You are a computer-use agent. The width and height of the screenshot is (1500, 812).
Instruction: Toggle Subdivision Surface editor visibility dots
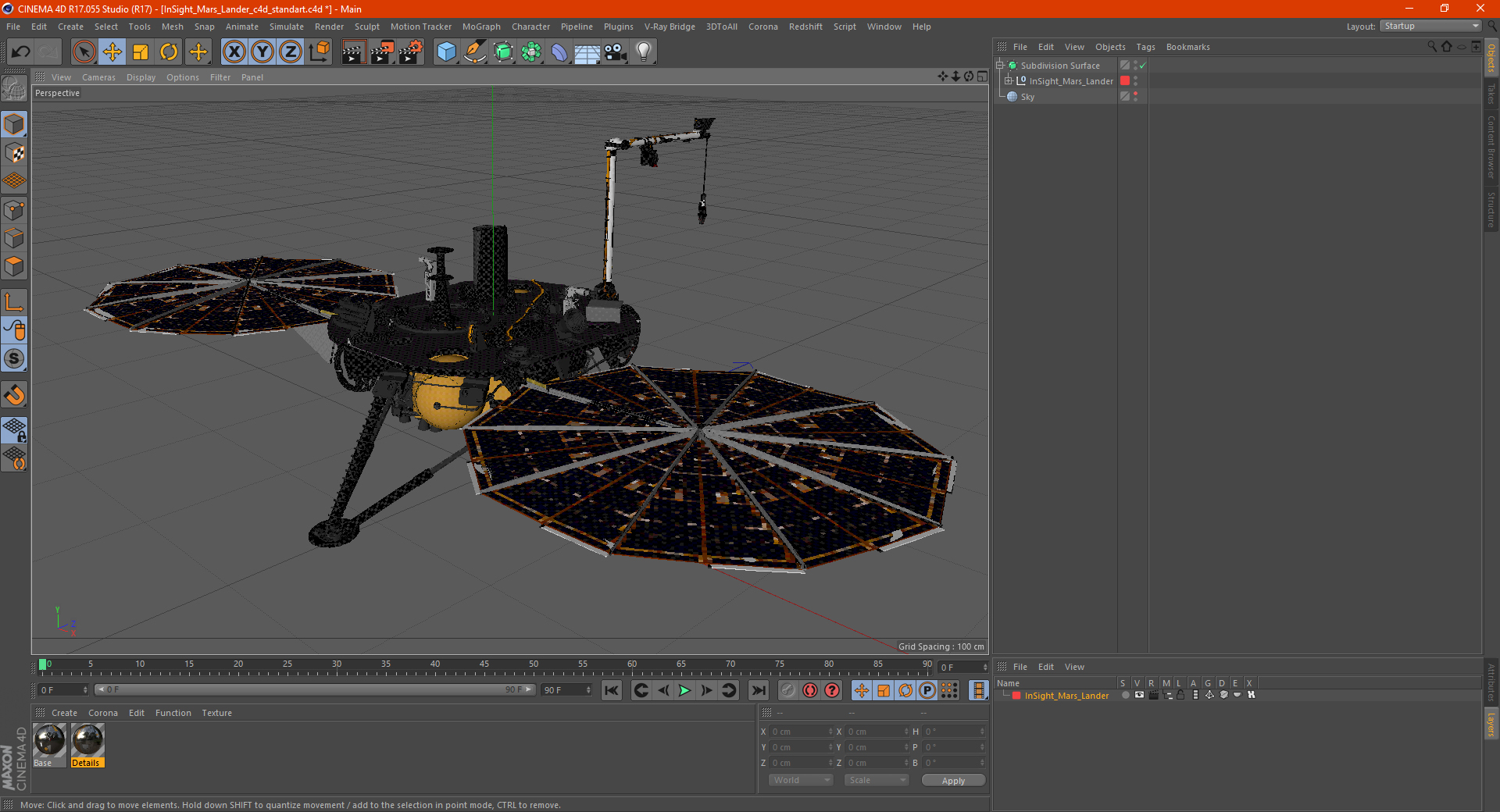coord(1135,66)
